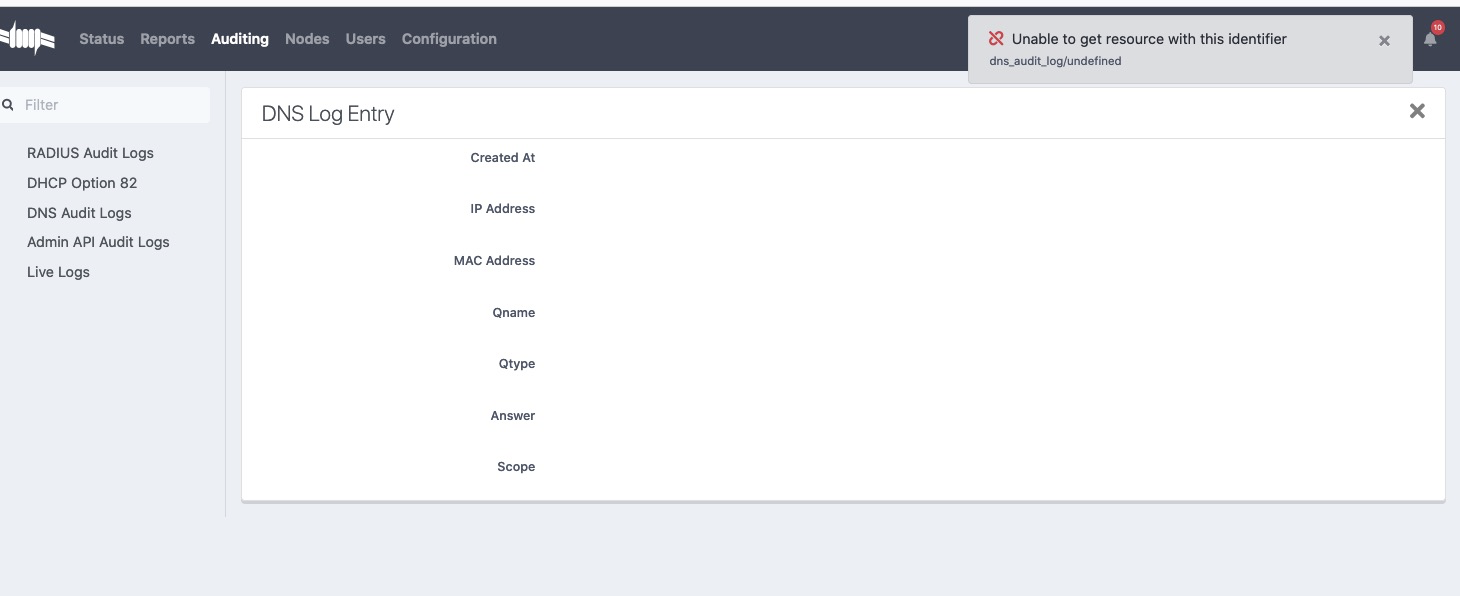Click the dns_audit_log/undefined text
The height and width of the screenshot is (596, 1460).
(1055, 61)
